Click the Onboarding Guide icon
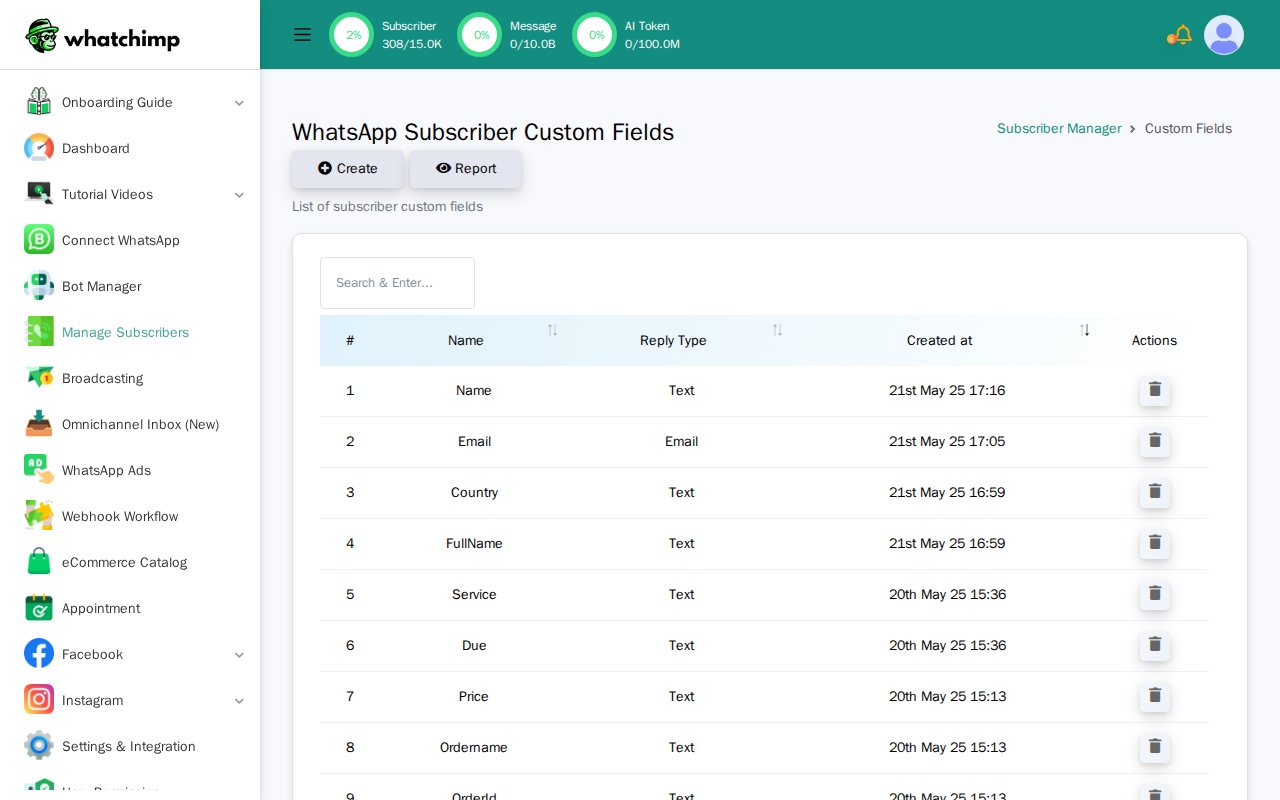The width and height of the screenshot is (1280, 800). point(39,102)
